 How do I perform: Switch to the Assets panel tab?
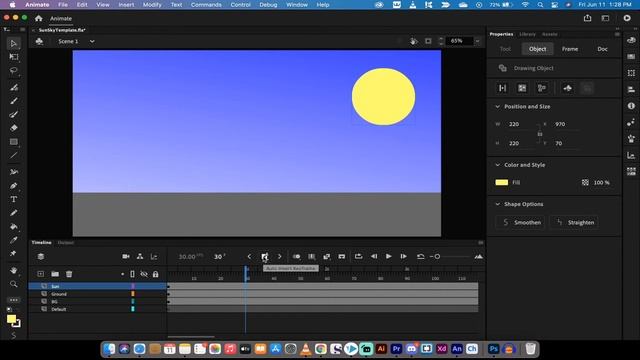(x=549, y=34)
